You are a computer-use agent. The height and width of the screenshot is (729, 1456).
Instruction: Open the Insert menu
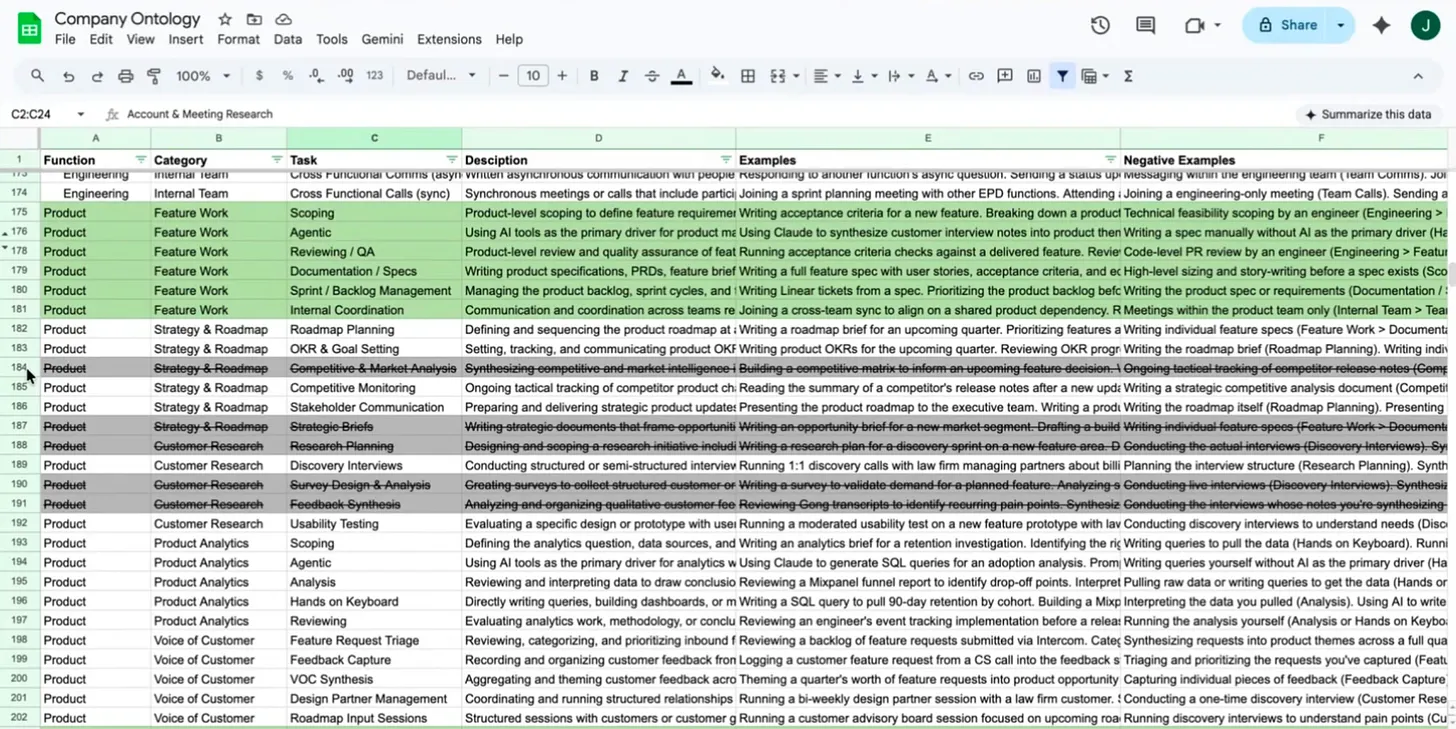point(186,40)
